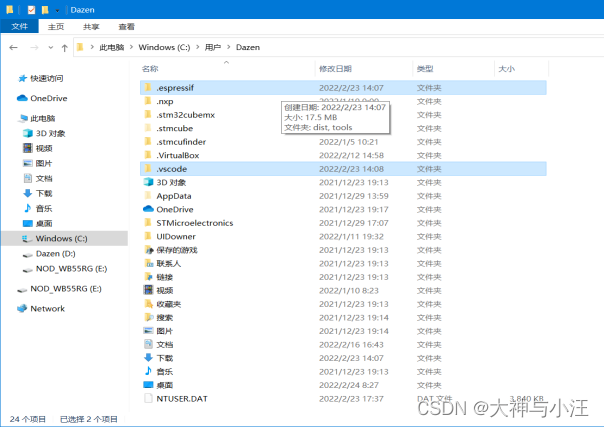Click the 搜索 folder icon
The height and width of the screenshot is (427, 604).
click(x=149, y=317)
